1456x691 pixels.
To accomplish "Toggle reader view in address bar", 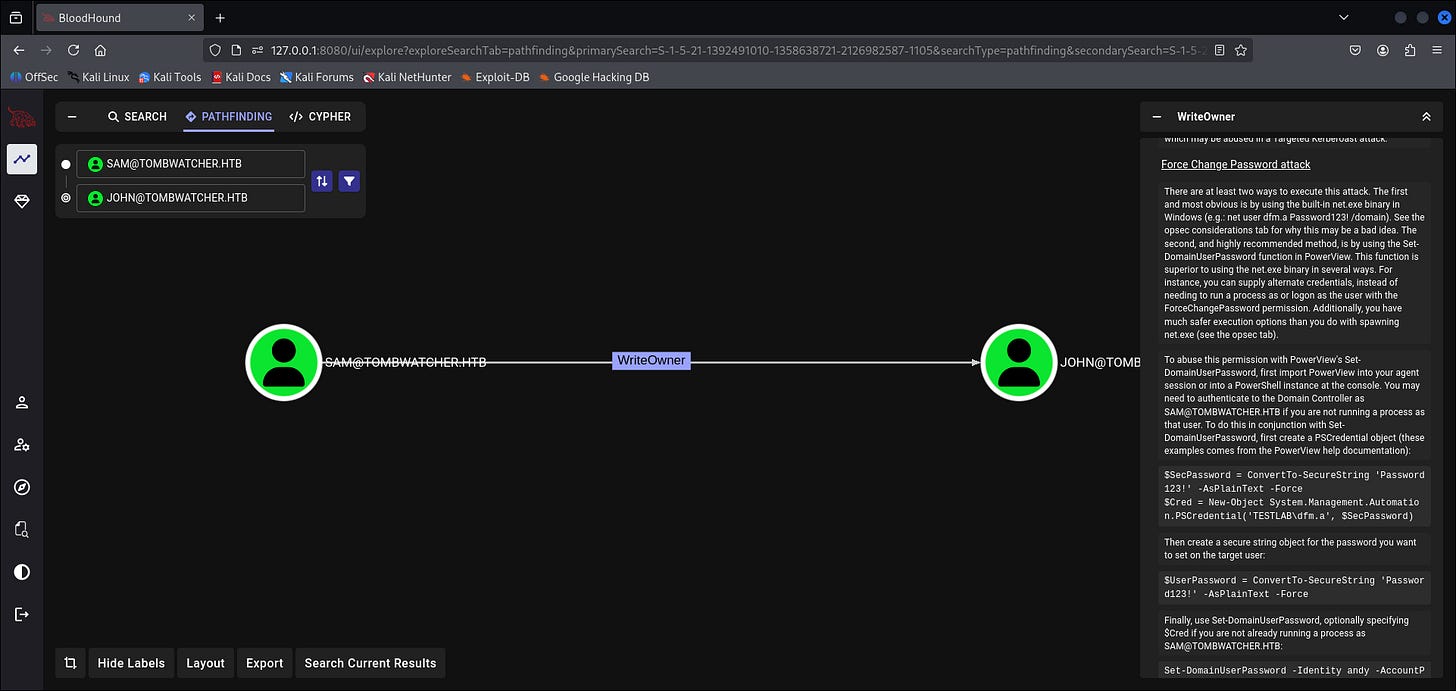I will [x=1220, y=50].
